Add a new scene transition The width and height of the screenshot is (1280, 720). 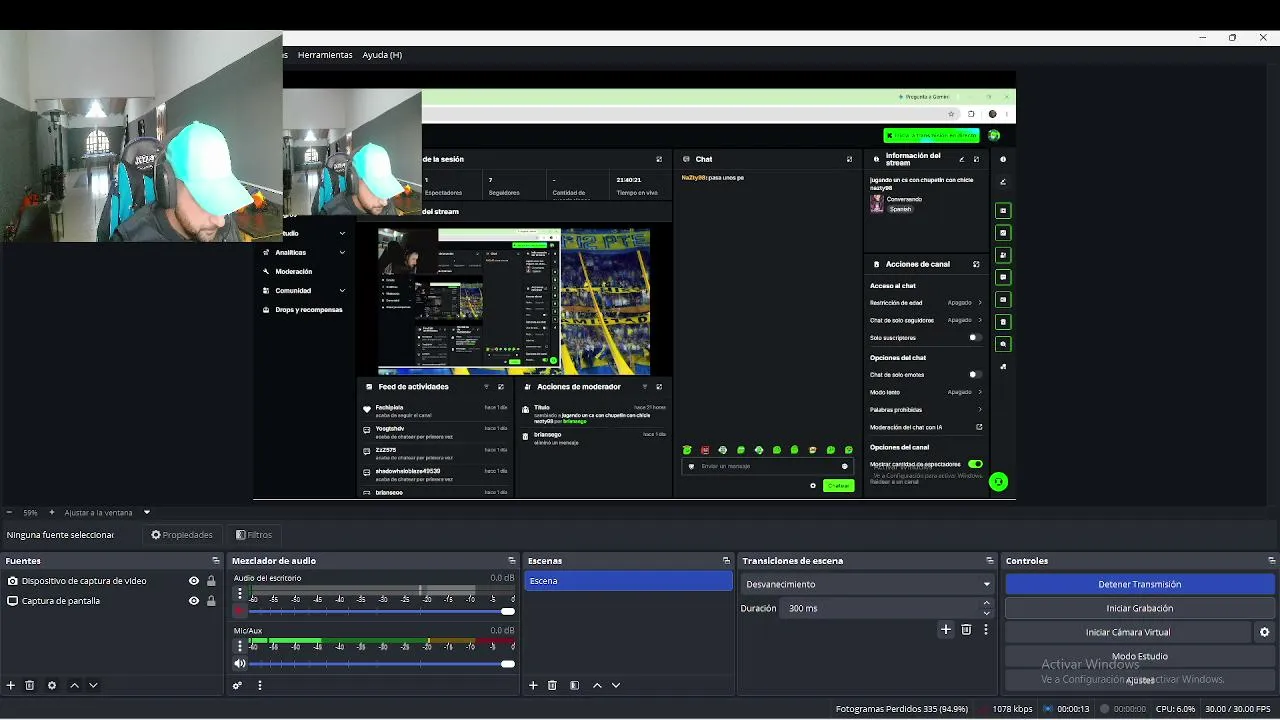coord(946,629)
